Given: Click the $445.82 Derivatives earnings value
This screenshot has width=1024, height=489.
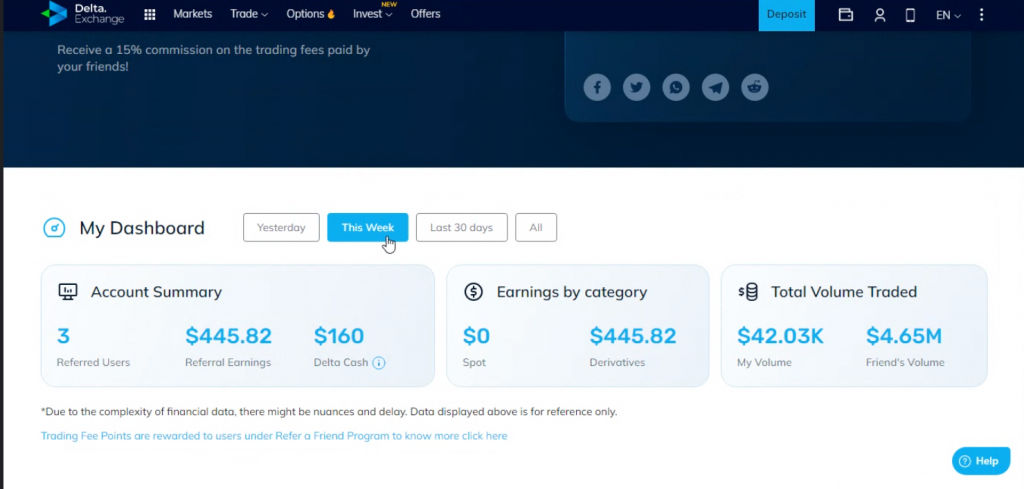Looking at the screenshot, I should (633, 336).
